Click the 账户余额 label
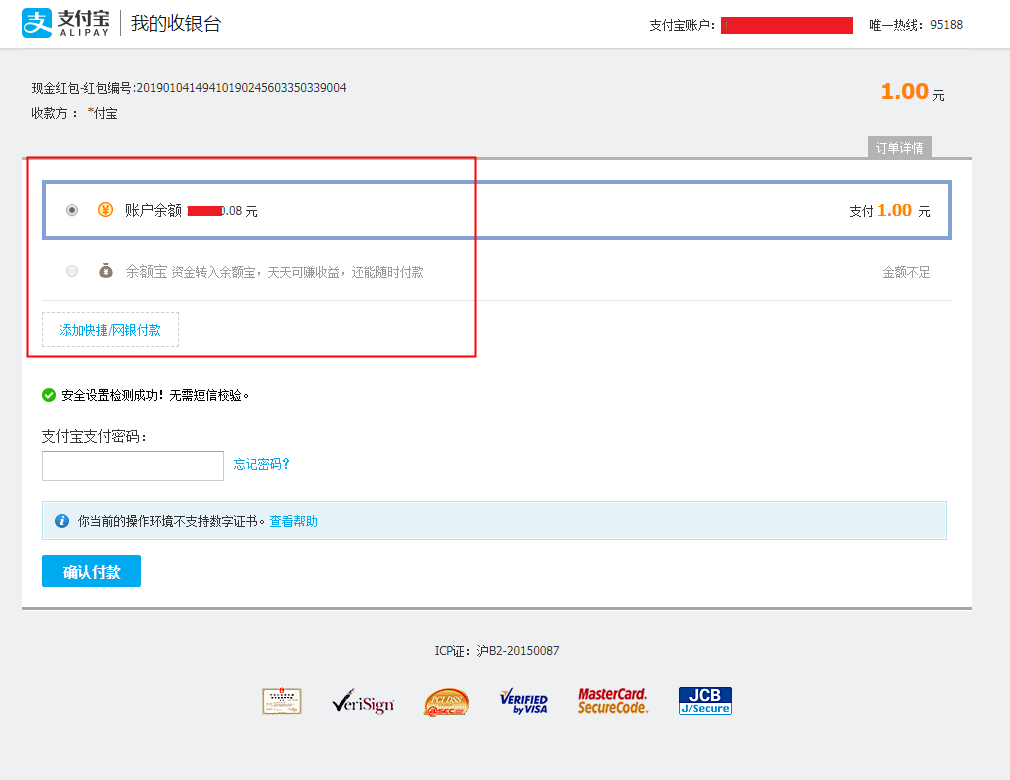 (x=153, y=211)
